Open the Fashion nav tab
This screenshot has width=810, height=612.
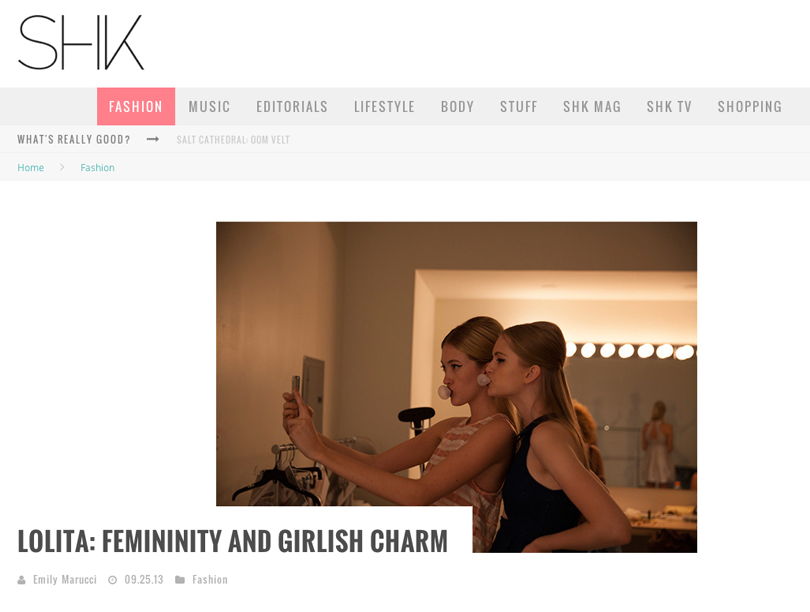tap(136, 106)
